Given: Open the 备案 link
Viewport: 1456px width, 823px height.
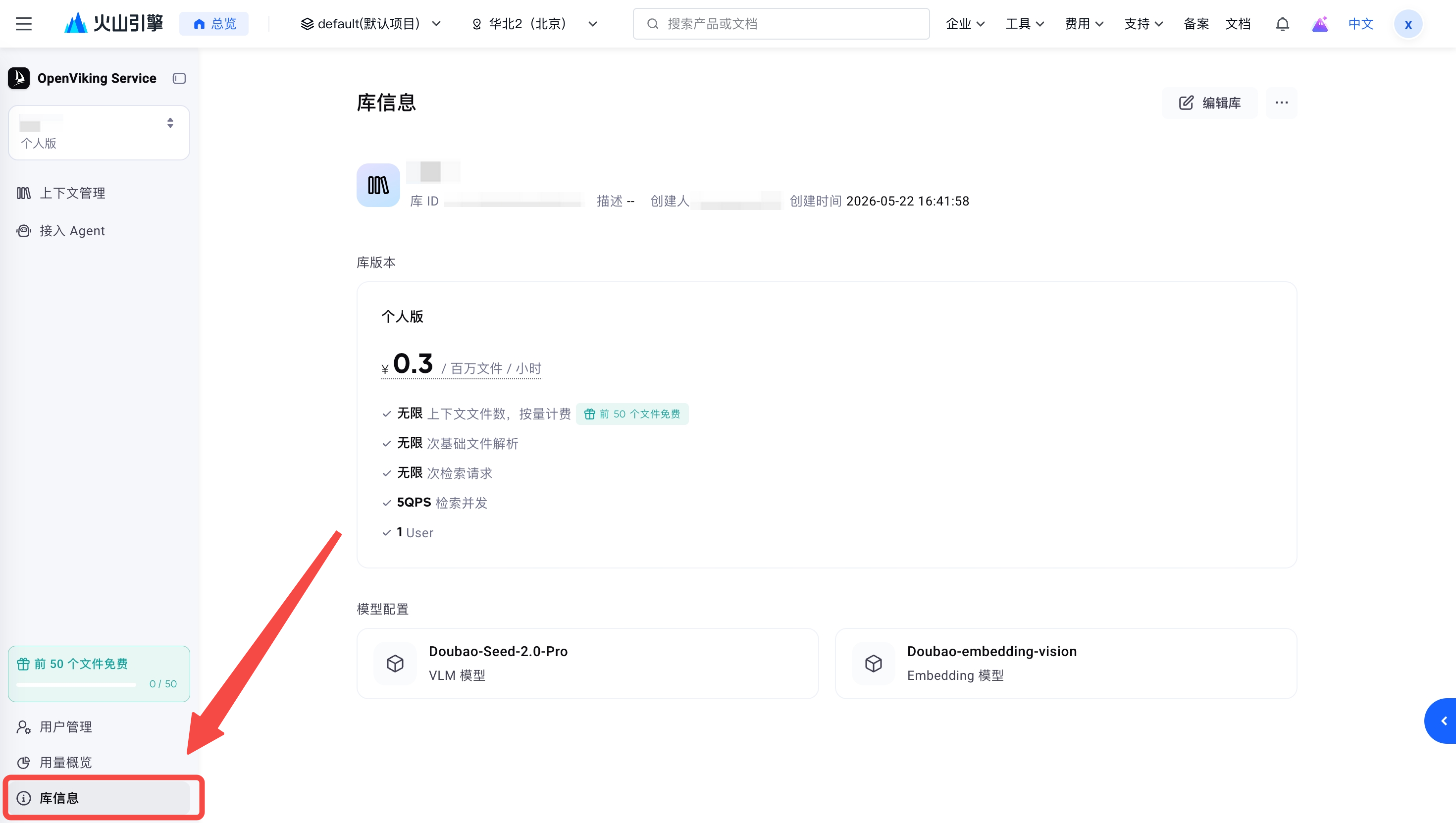Looking at the screenshot, I should click(x=1196, y=24).
